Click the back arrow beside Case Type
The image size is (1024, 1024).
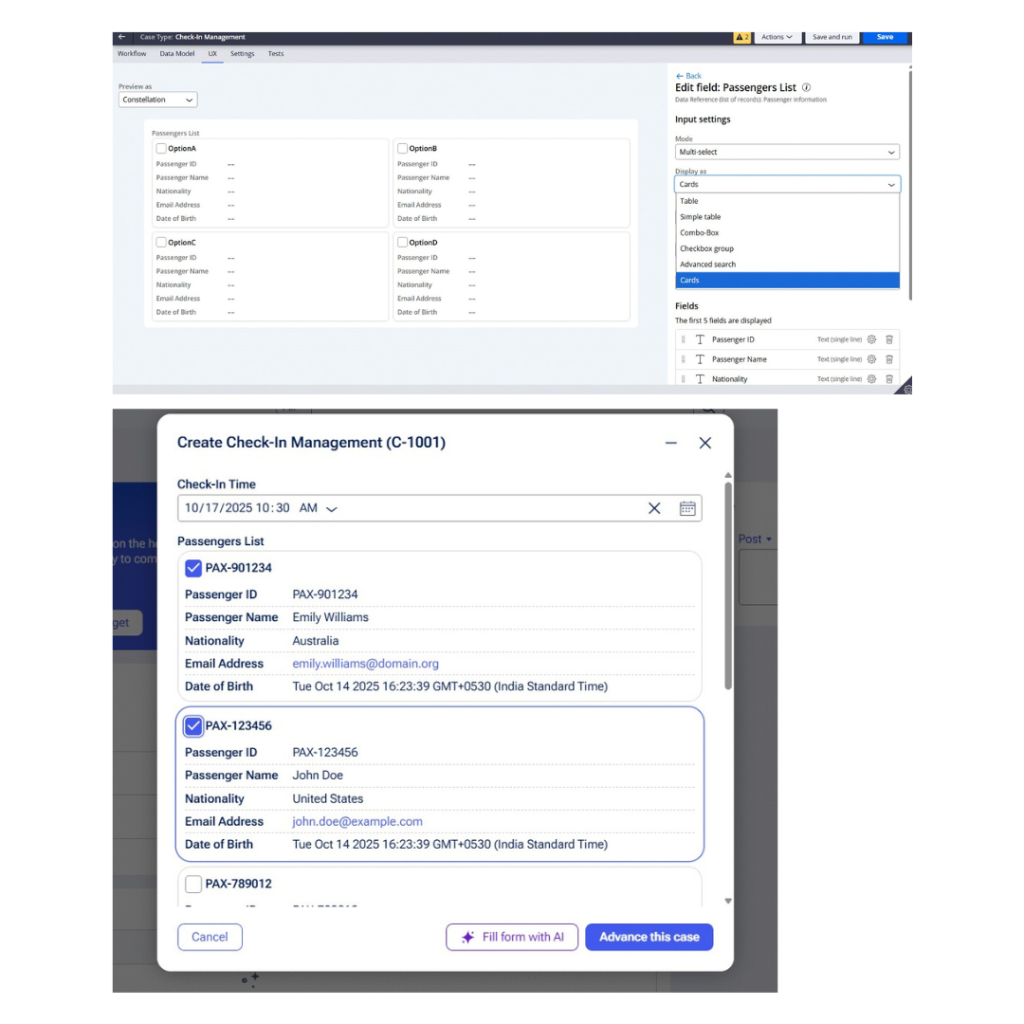(122, 37)
